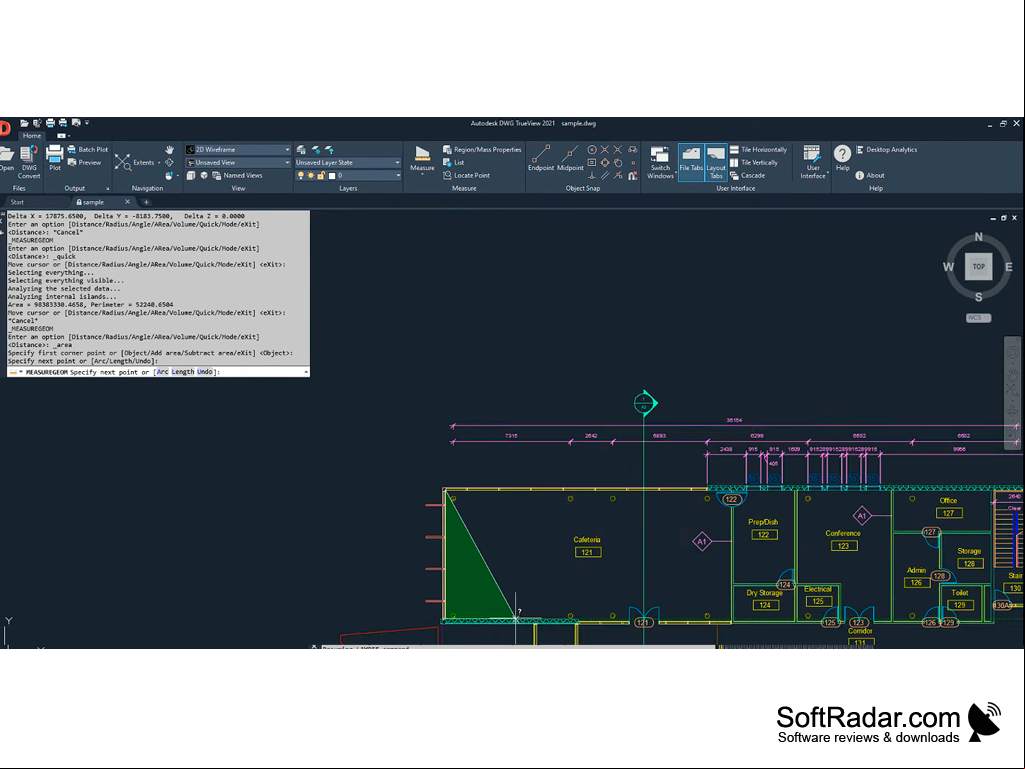This screenshot has width=1025, height=769.
Task: Activate the Pan hand tool
Action: coord(169,150)
